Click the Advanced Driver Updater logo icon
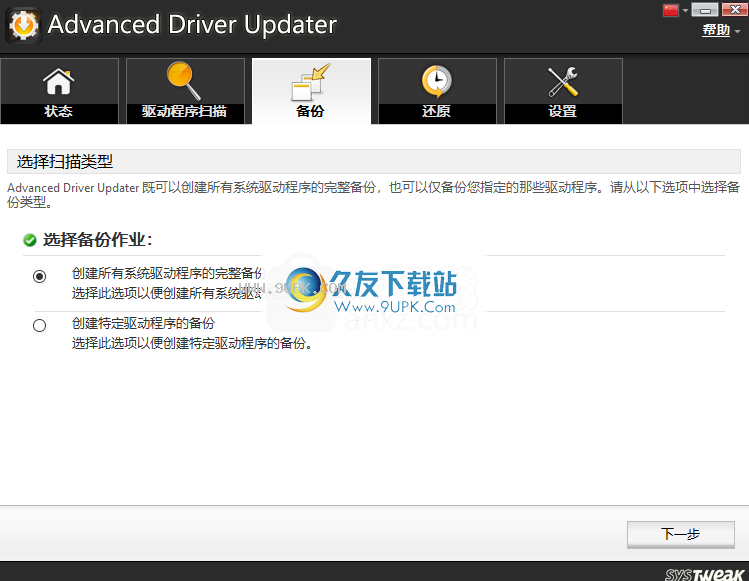The height and width of the screenshot is (581, 749). (x=23, y=25)
